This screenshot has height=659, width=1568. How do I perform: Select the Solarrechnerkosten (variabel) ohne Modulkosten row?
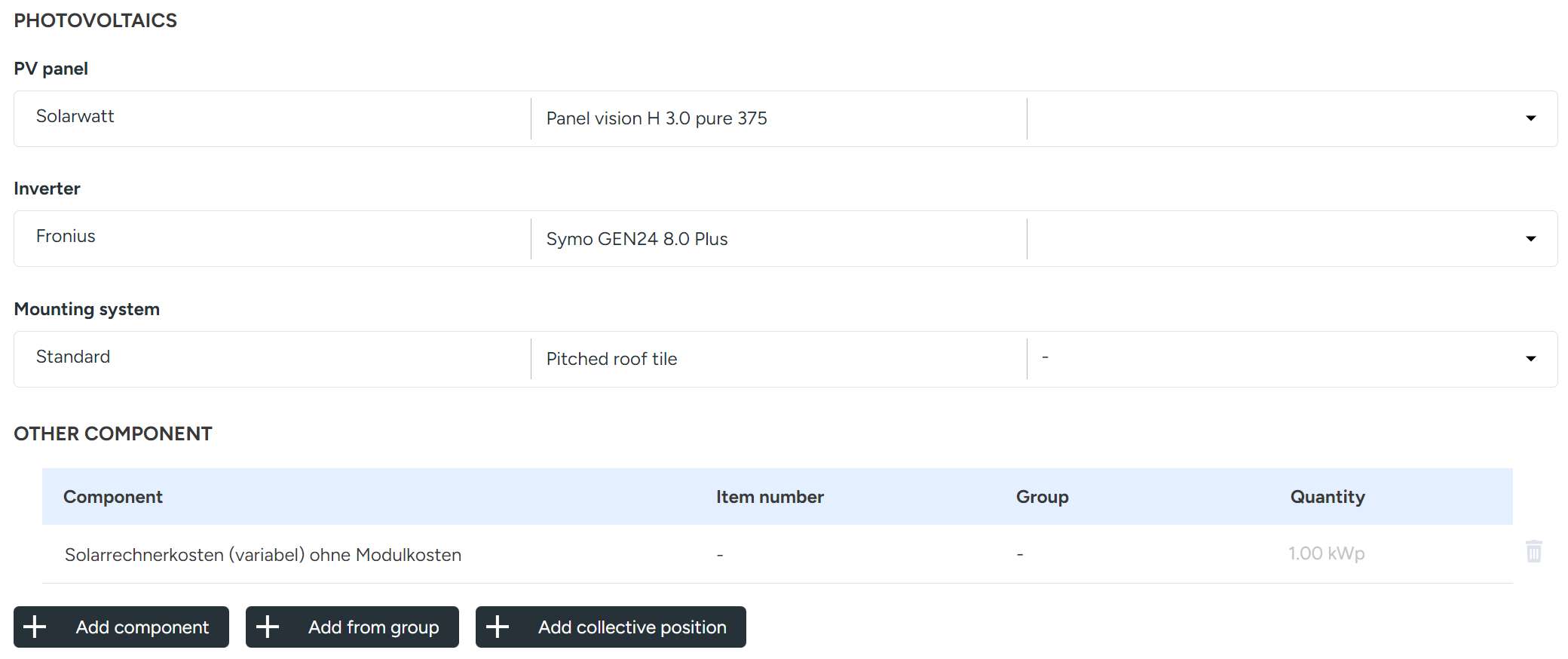[263, 555]
